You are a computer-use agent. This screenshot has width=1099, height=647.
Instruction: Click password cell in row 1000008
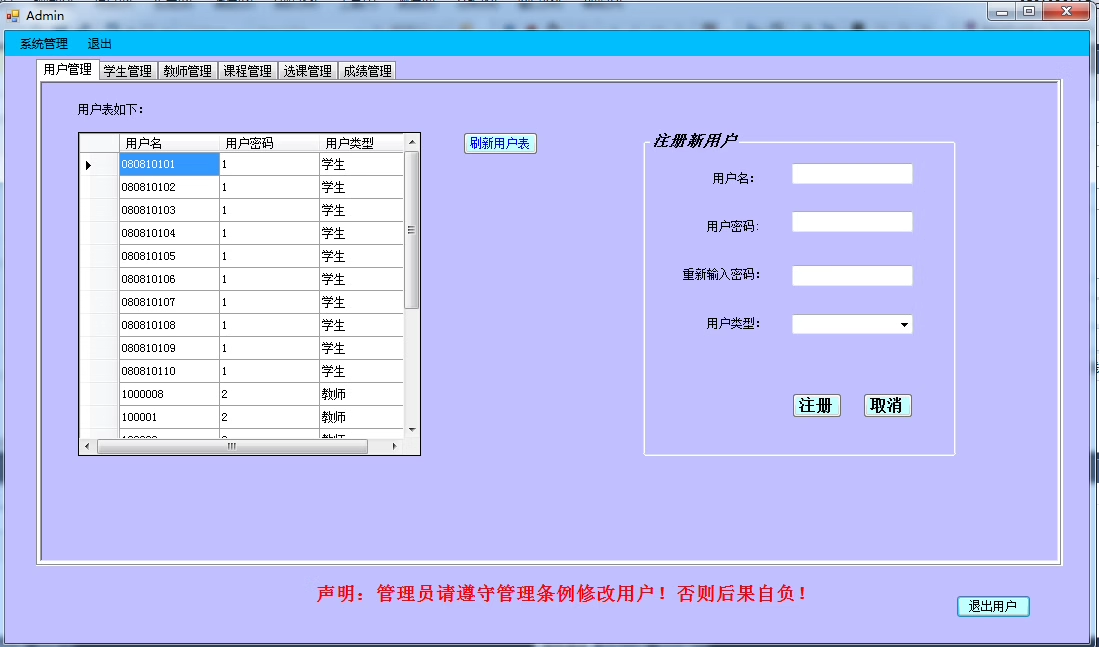tap(269, 394)
